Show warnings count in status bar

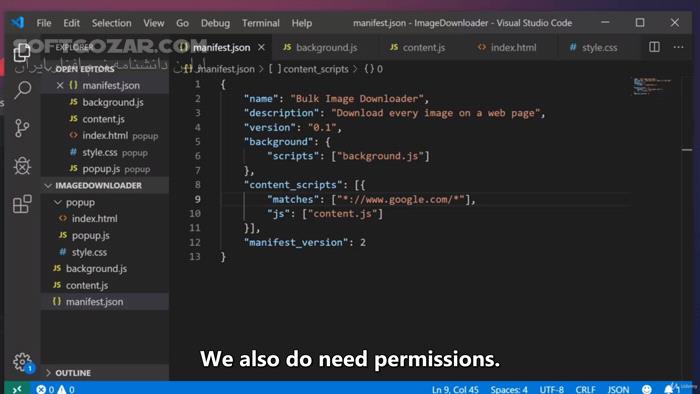[x=66, y=389]
